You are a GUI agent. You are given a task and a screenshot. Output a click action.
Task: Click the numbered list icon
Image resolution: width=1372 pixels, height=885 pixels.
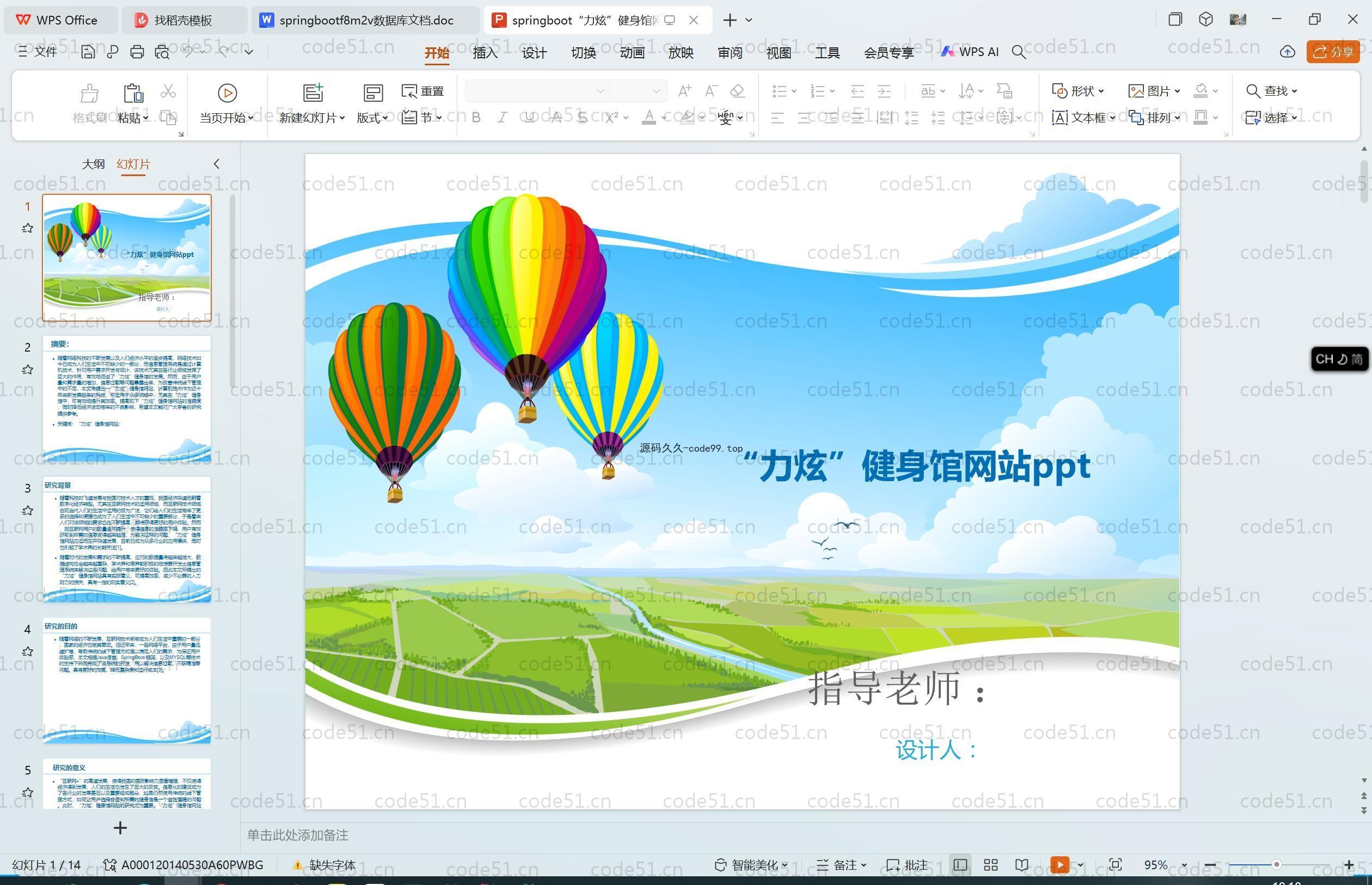point(817,91)
